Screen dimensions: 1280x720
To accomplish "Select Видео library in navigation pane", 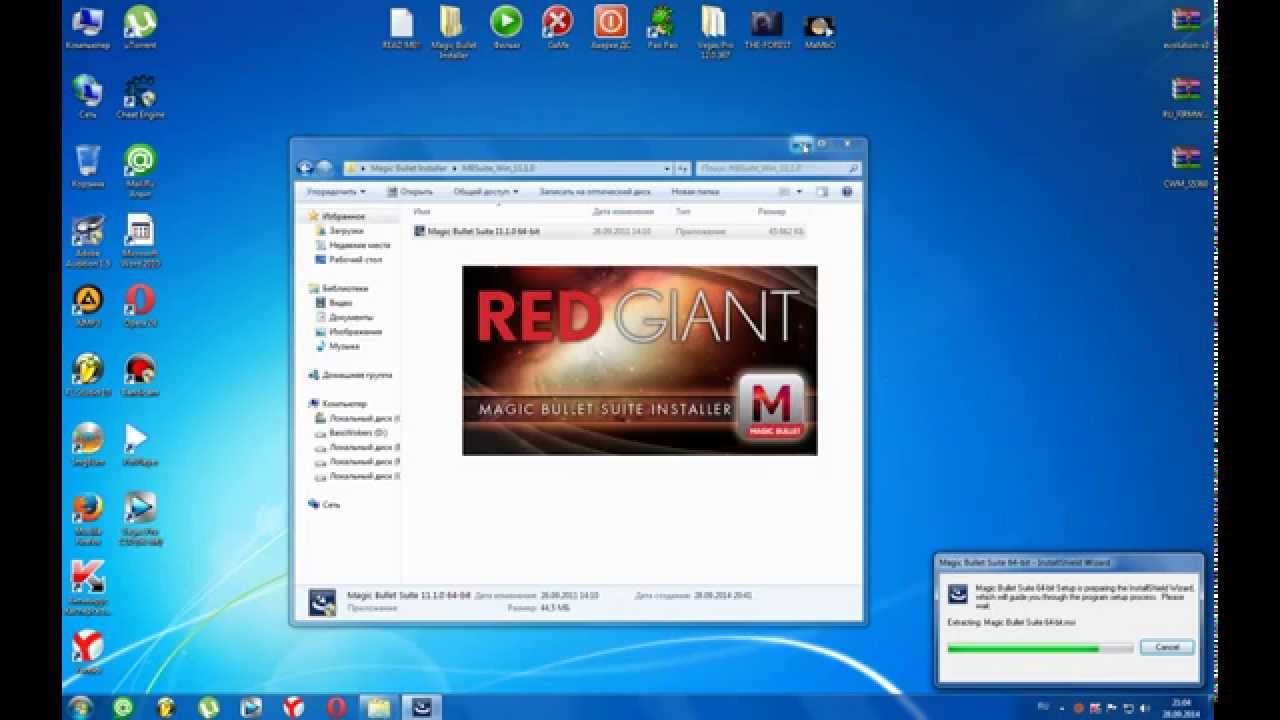I will 334,302.
